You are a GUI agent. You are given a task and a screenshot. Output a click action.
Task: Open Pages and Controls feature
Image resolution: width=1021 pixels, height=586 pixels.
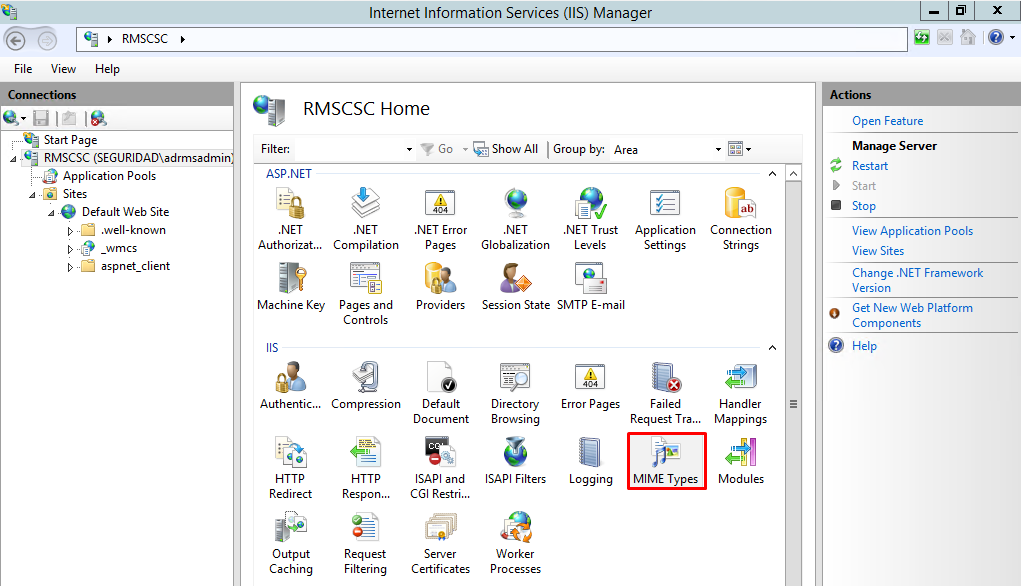tap(366, 294)
